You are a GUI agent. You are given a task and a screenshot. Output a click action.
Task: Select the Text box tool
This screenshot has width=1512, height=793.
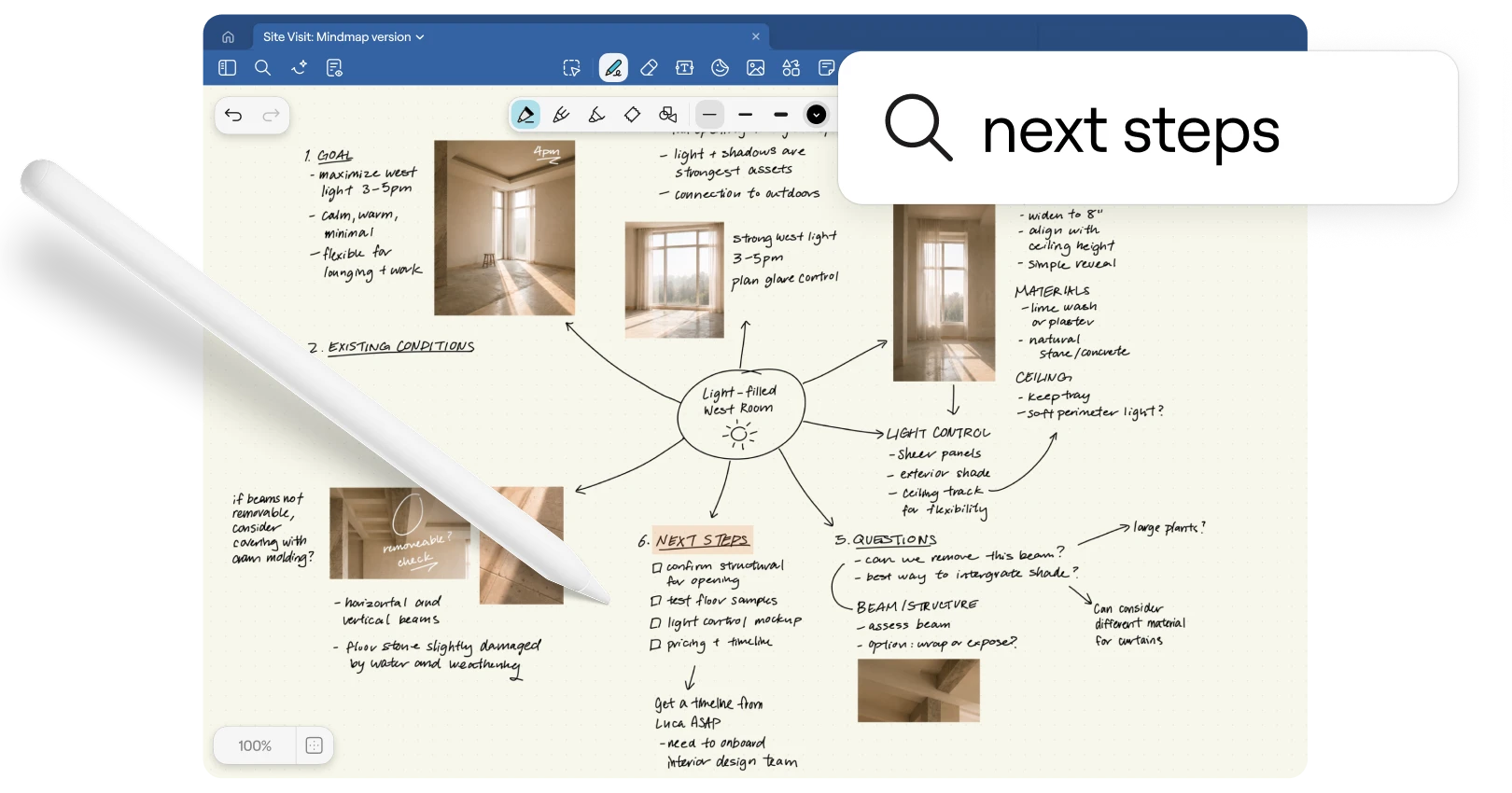[685, 67]
